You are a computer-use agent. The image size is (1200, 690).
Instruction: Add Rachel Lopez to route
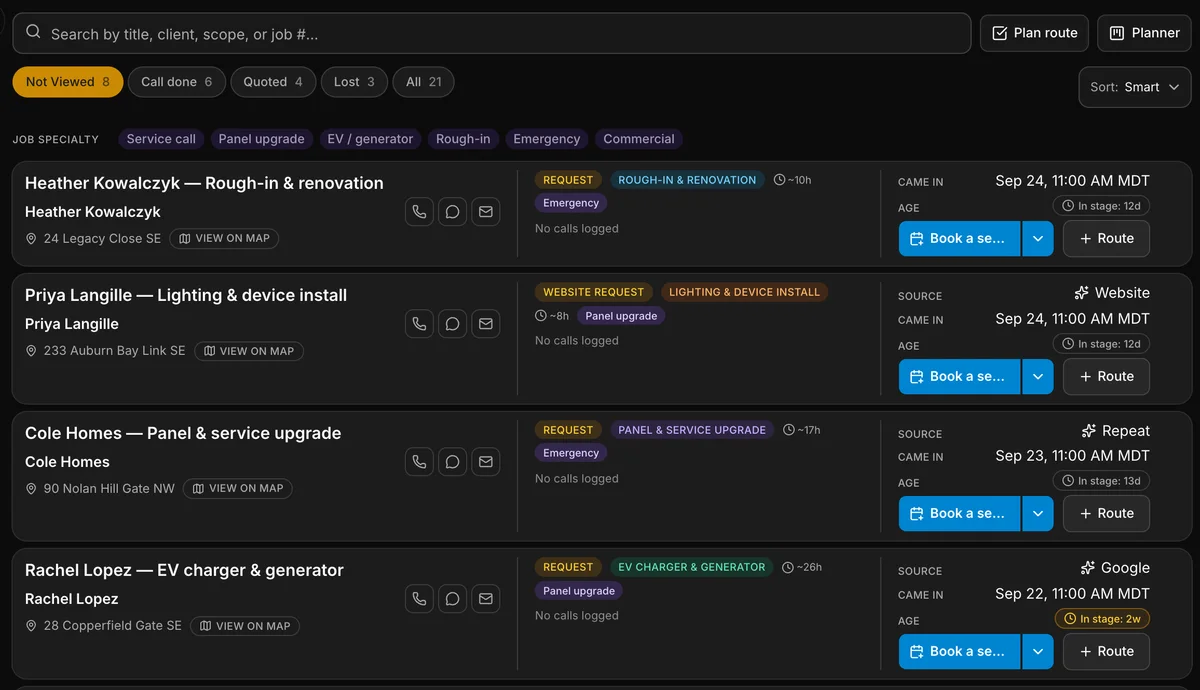click(1106, 652)
